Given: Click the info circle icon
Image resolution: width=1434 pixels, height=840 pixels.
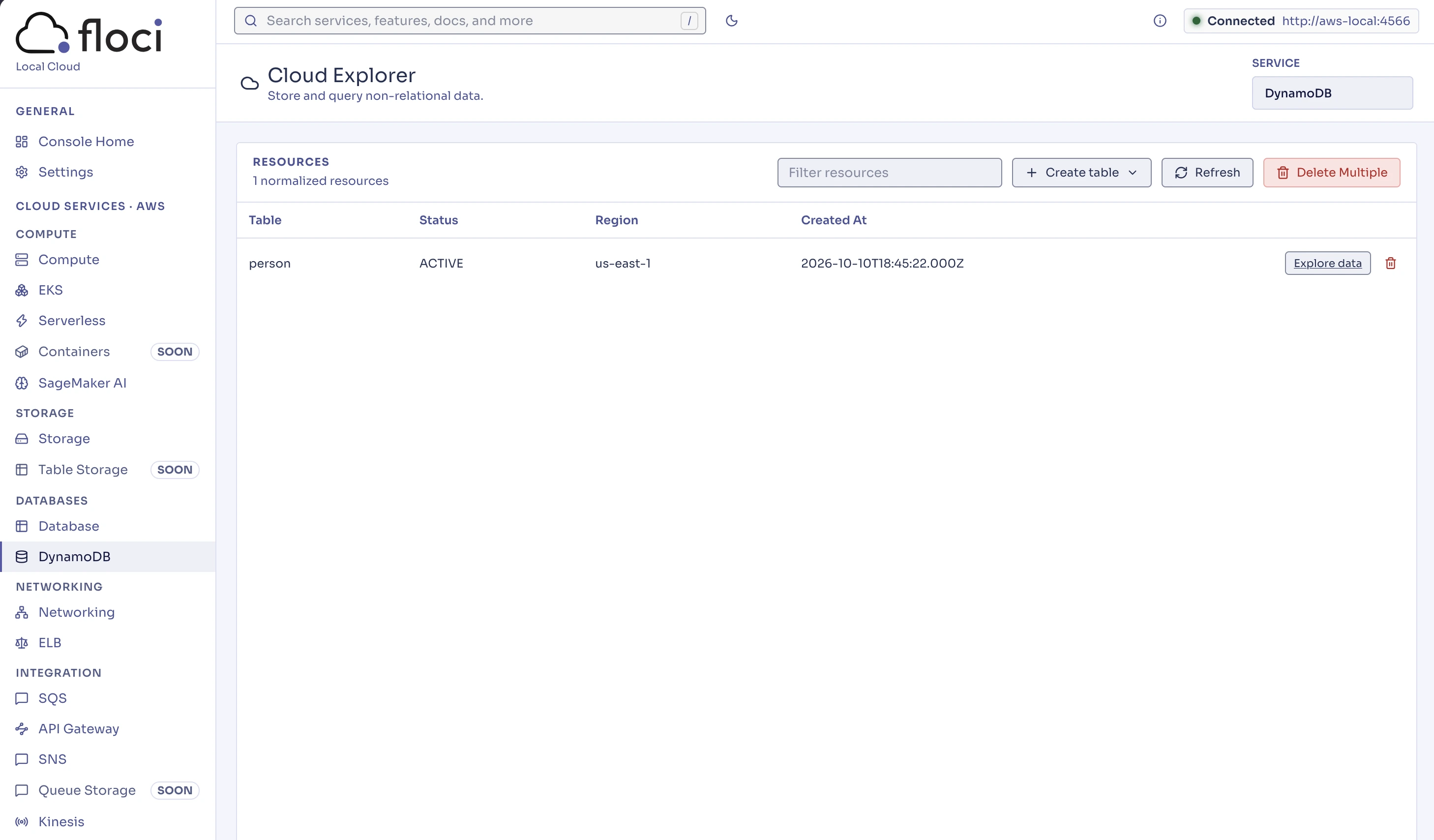Looking at the screenshot, I should [1160, 21].
